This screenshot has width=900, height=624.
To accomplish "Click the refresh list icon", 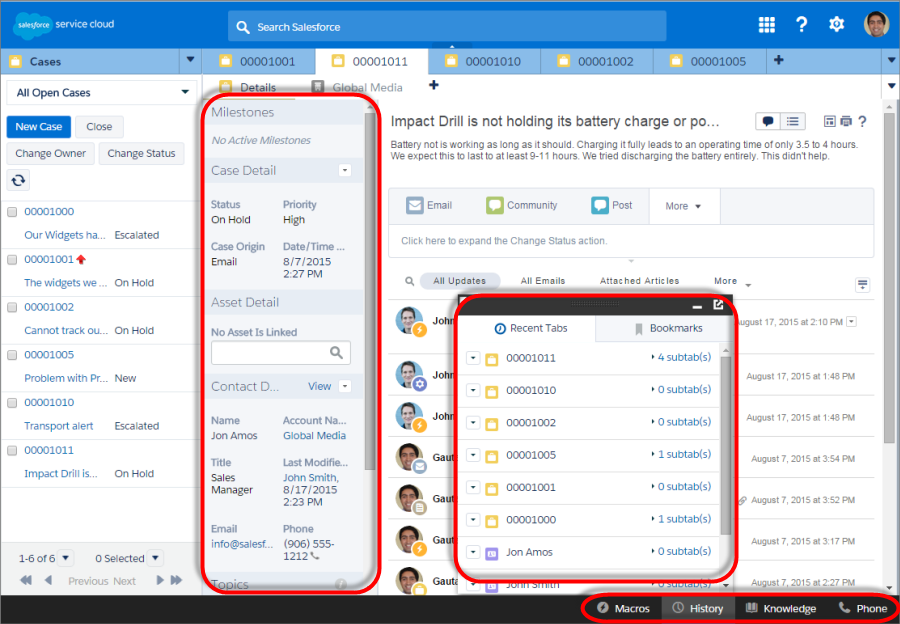I will (x=18, y=180).
